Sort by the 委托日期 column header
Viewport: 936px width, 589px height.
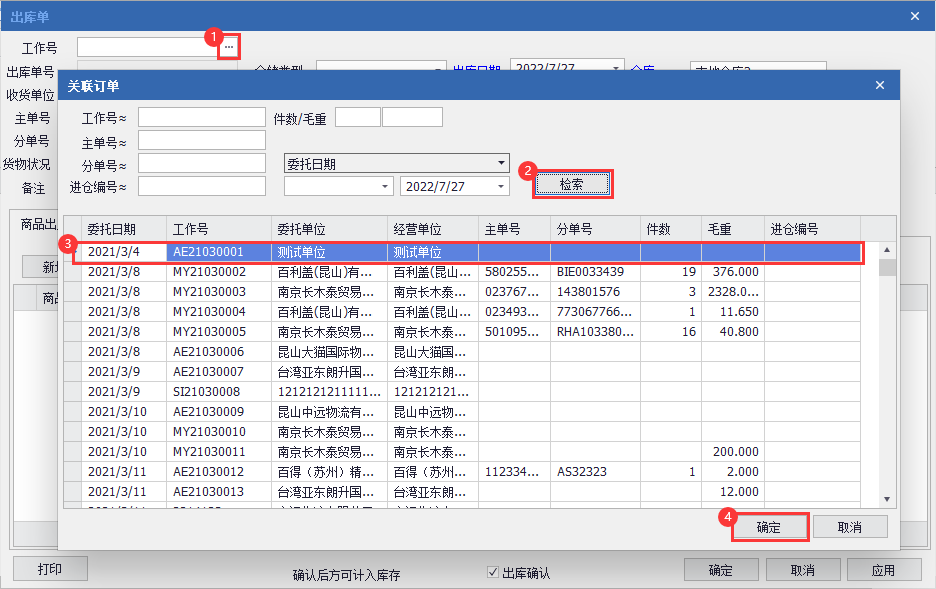pos(112,229)
